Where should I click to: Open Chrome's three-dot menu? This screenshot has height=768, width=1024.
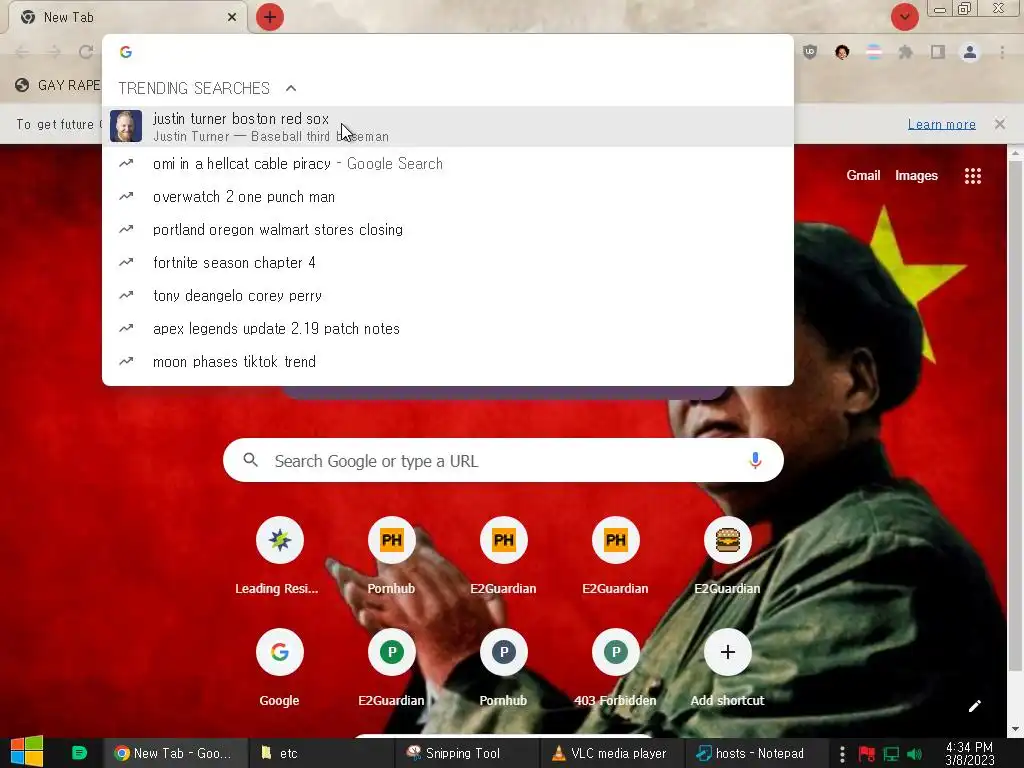pyautogui.click(x=1002, y=52)
